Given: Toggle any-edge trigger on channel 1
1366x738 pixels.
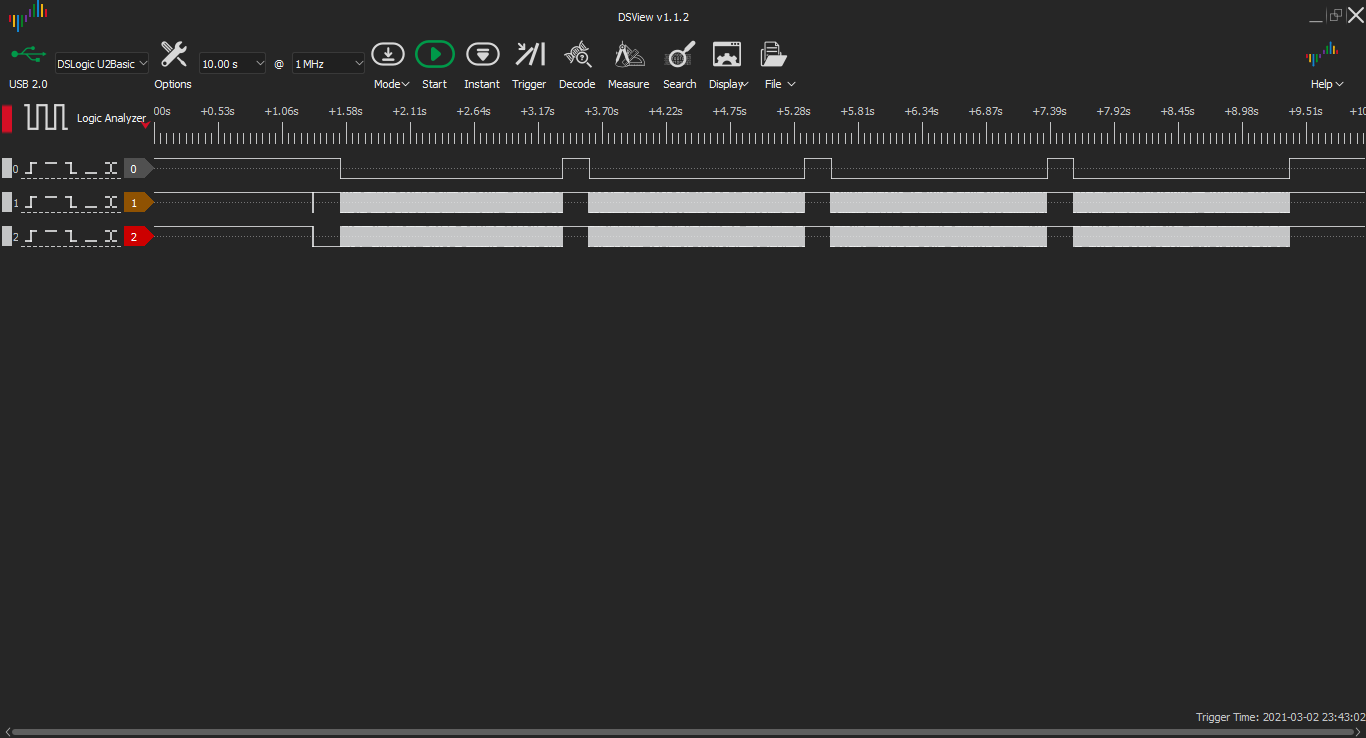Looking at the screenshot, I should tap(110, 202).
